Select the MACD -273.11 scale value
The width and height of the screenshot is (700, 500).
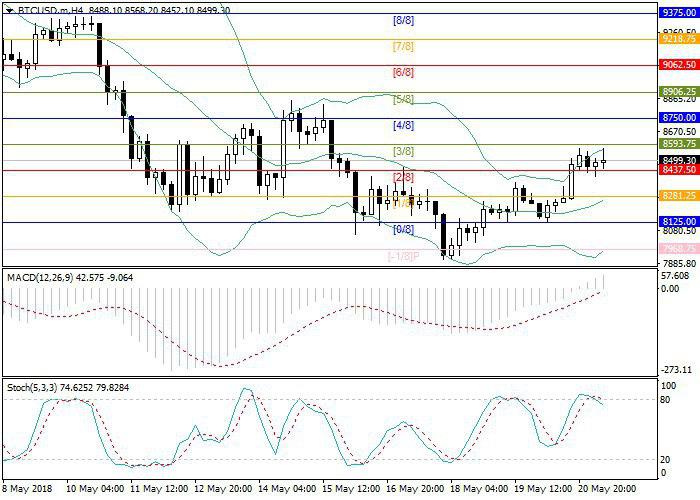click(678, 370)
